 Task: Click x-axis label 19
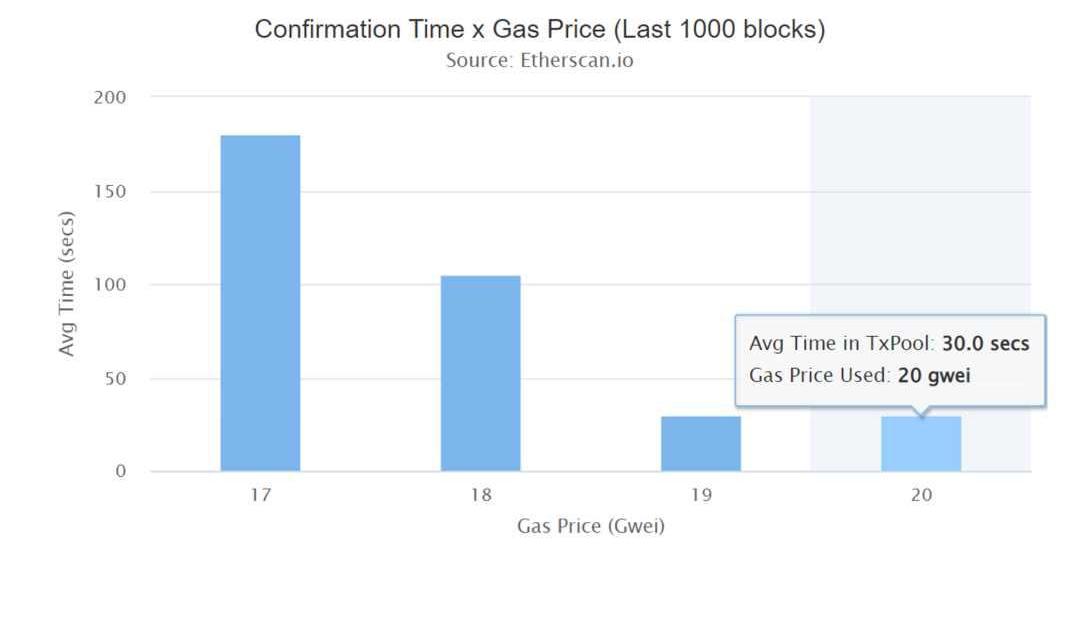pos(701,494)
